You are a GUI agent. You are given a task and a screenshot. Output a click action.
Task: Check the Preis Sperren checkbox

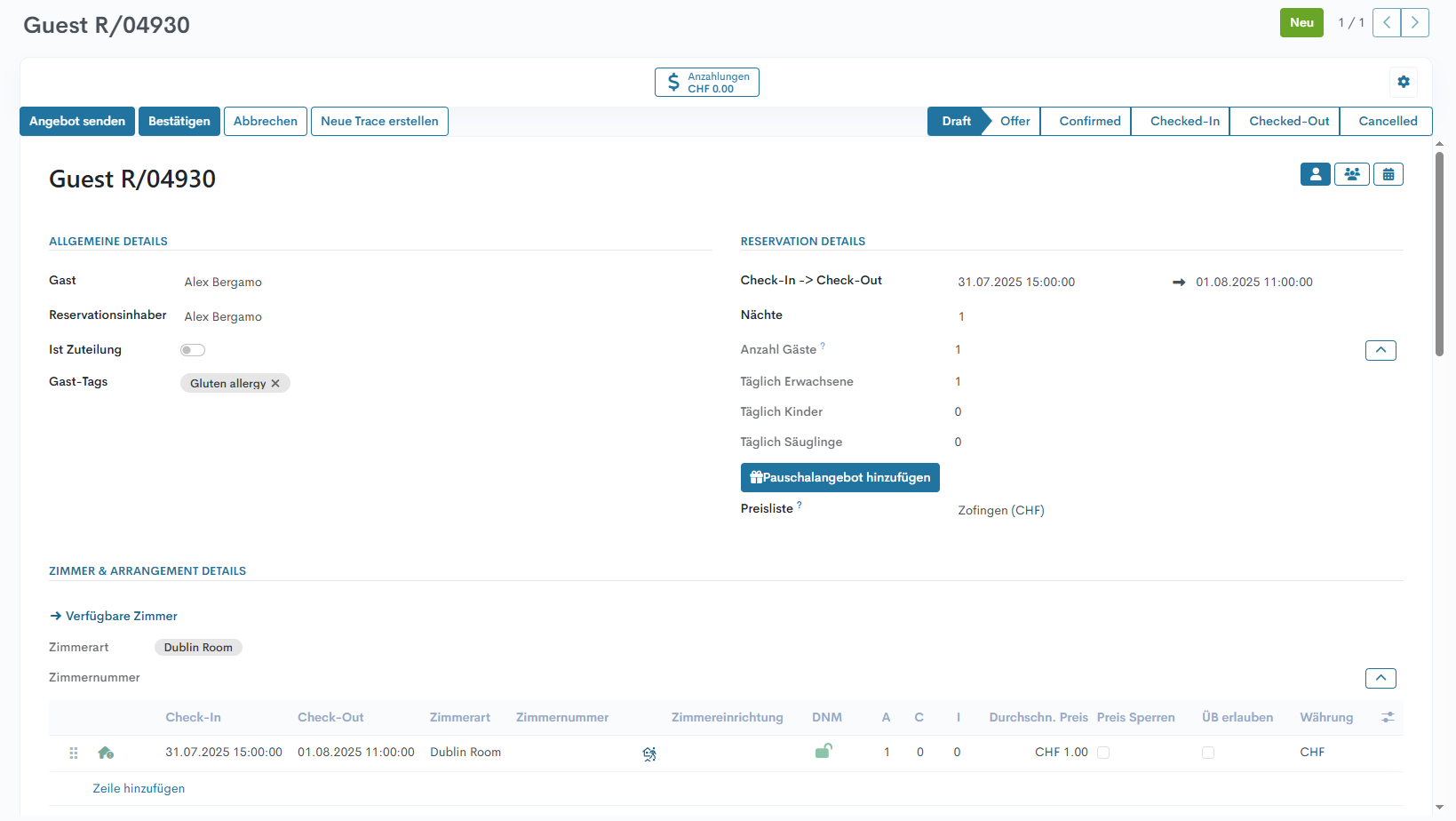tap(1103, 753)
